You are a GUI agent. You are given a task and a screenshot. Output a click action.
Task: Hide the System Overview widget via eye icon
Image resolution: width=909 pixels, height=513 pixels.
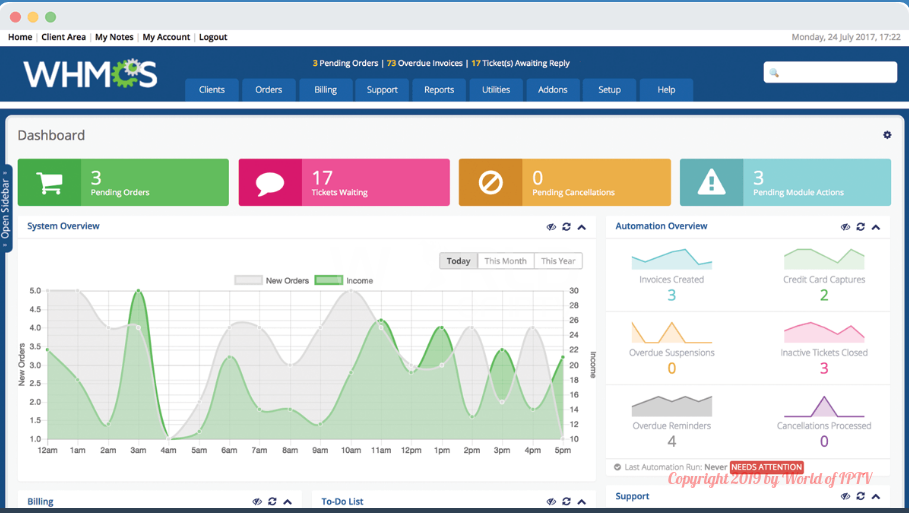pos(551,227)
